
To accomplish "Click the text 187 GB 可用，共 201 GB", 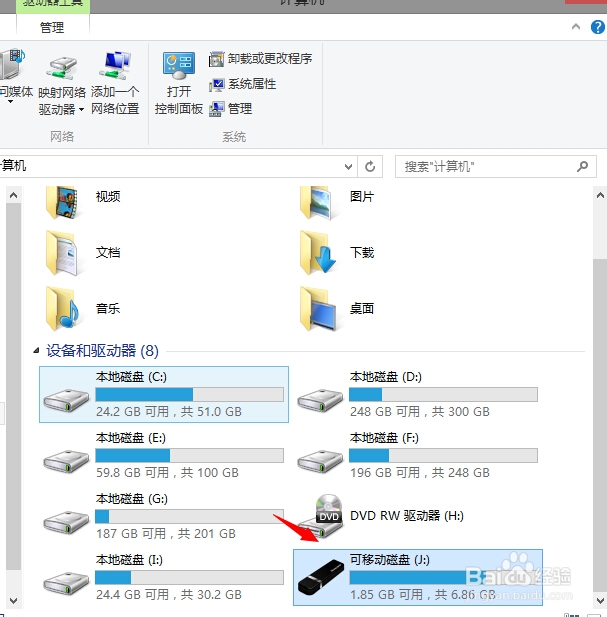I will [166, 534].
